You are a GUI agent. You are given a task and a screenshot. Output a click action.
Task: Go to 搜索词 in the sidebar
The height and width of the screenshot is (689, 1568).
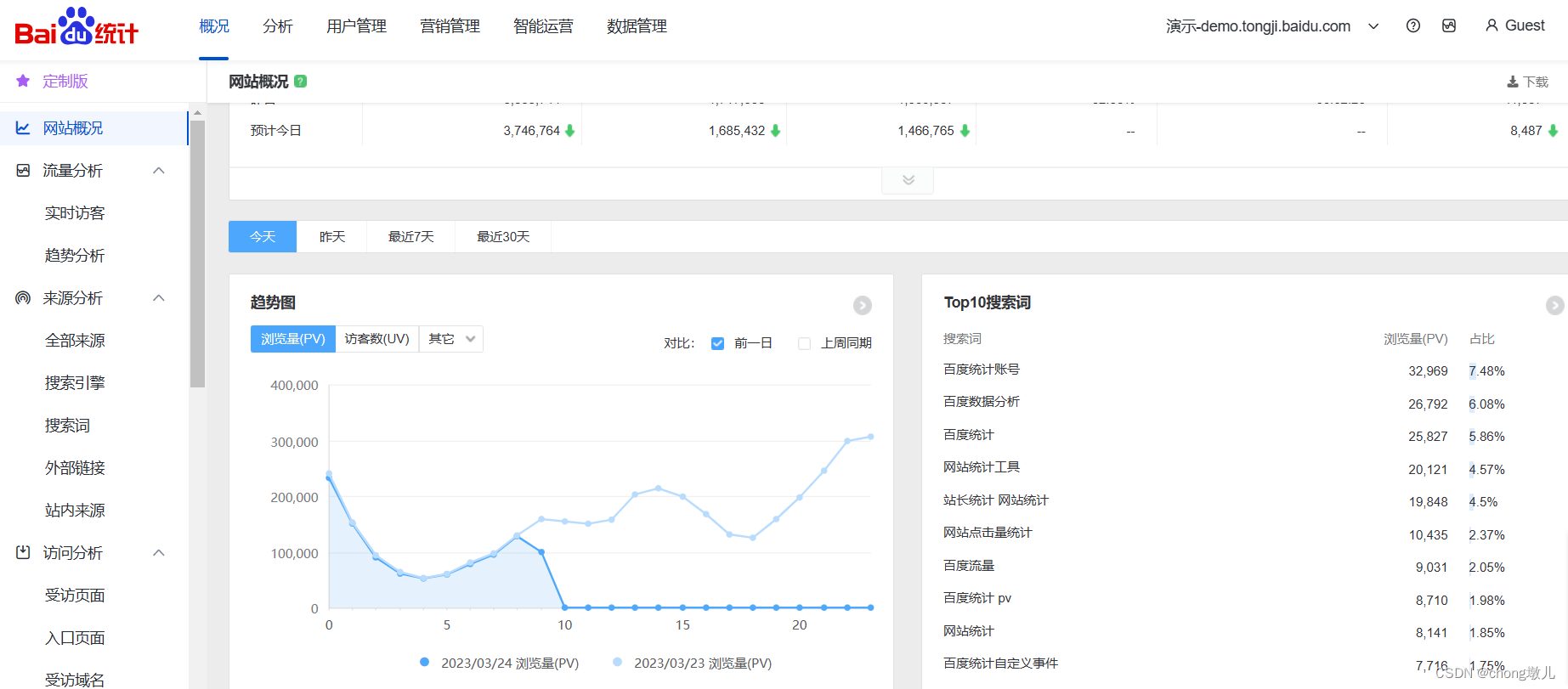[x=67, y=425]
